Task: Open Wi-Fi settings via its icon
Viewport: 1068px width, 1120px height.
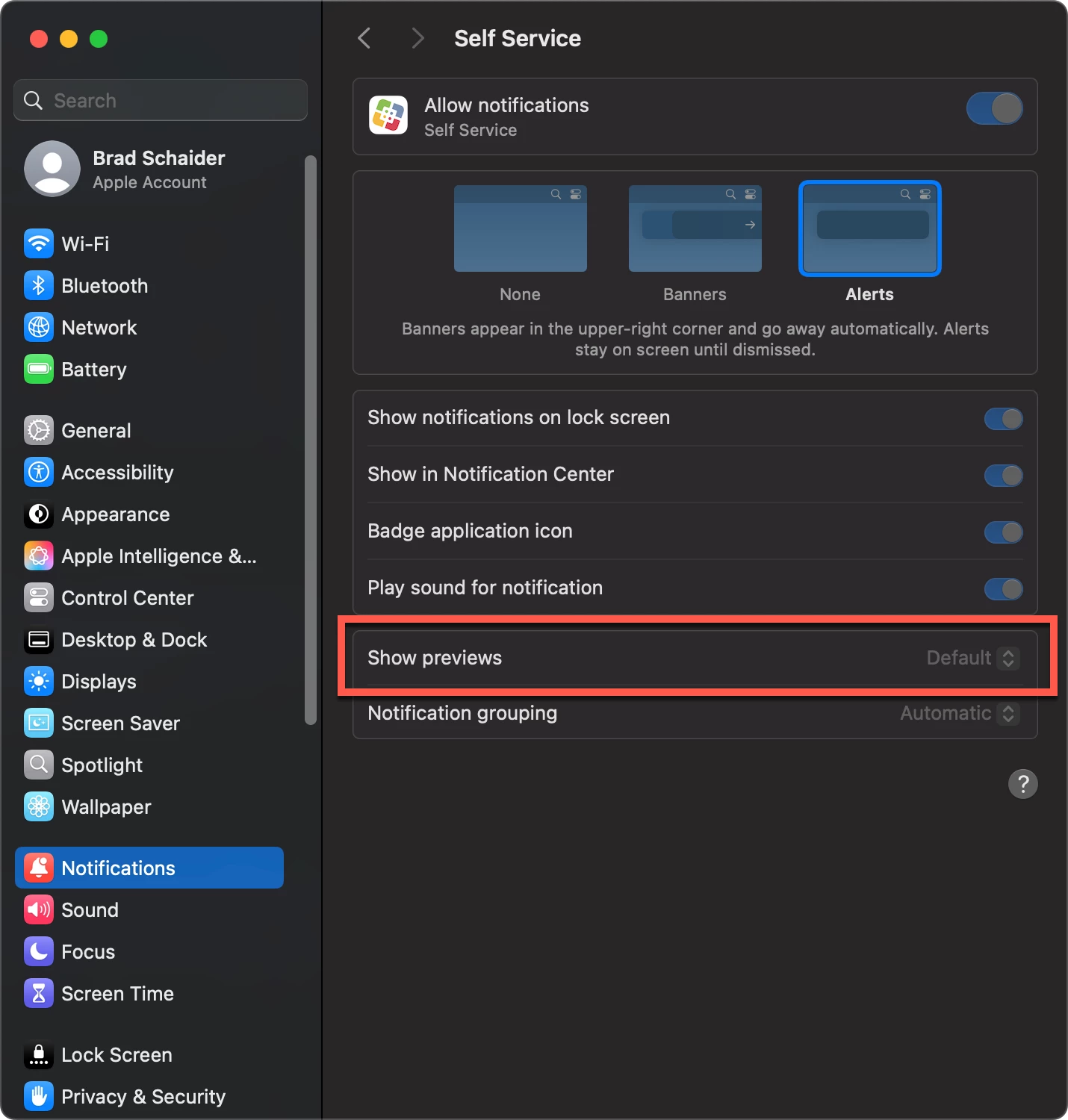Action: point(39,243)
